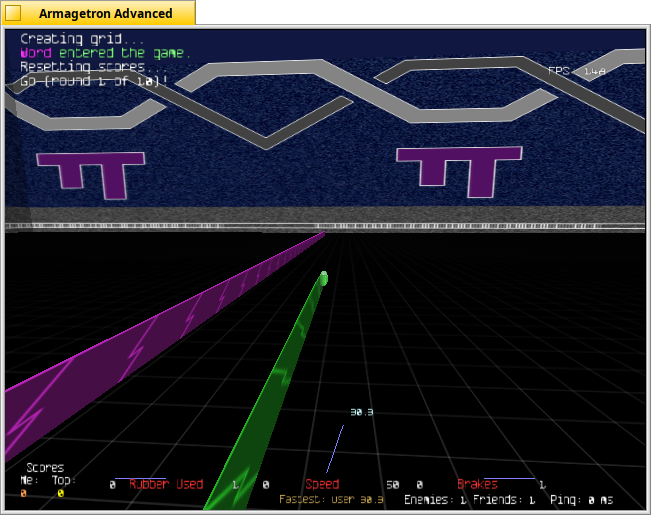Click the Armagetron Advanced window title
The image size is (651, 515).
105,13
